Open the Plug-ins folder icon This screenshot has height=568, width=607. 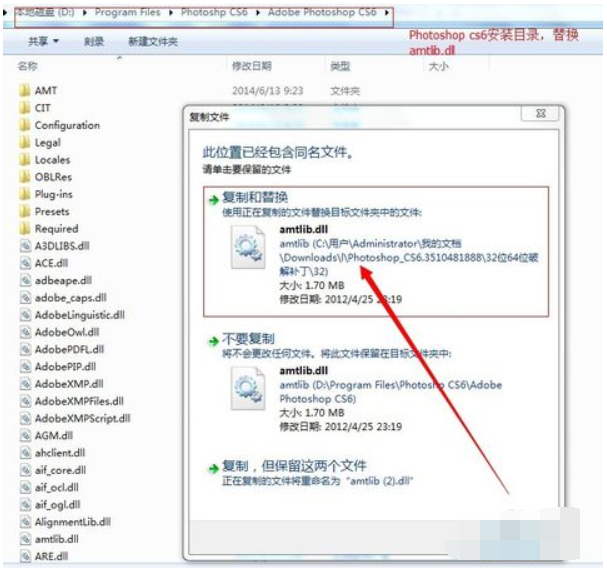point(25,194)
